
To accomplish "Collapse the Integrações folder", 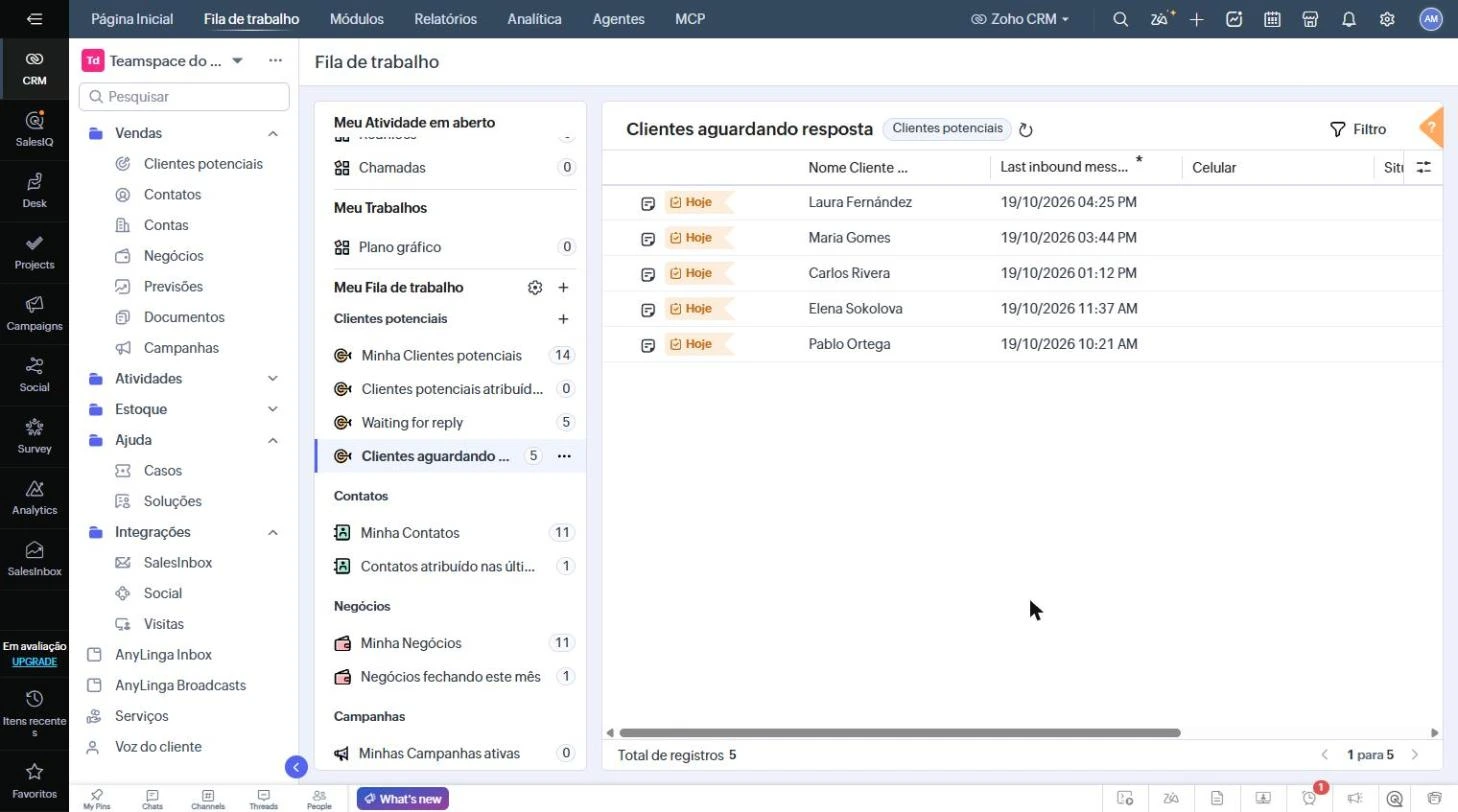I will click(273, 532).
